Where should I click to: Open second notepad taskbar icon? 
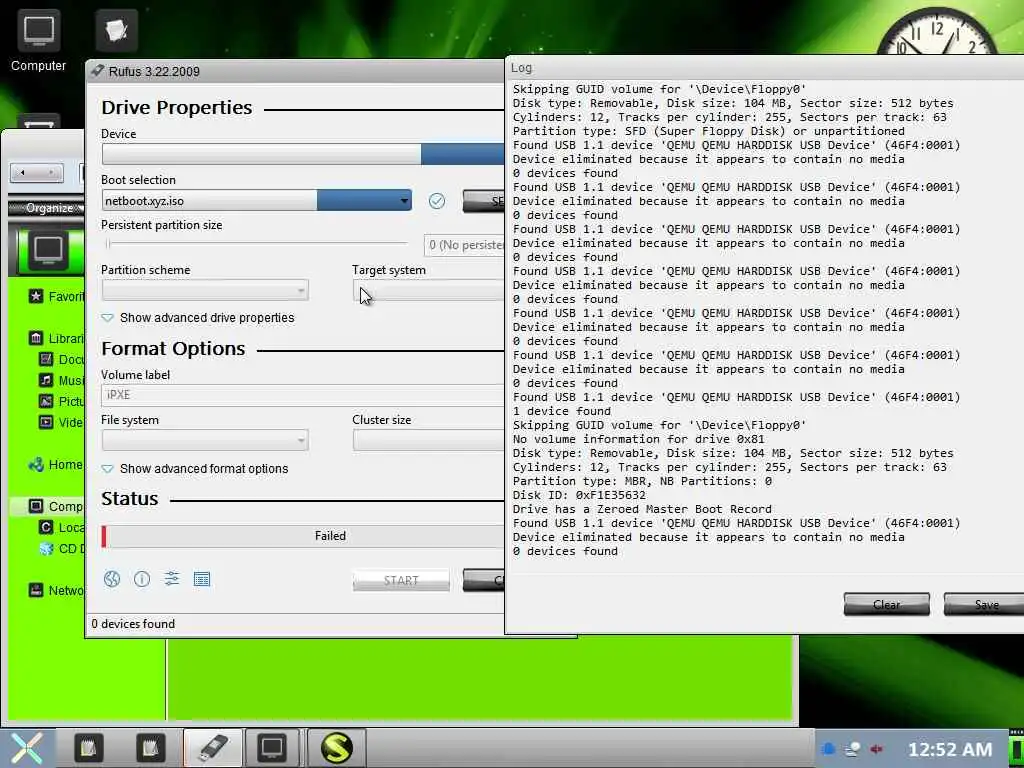[150, 748]
